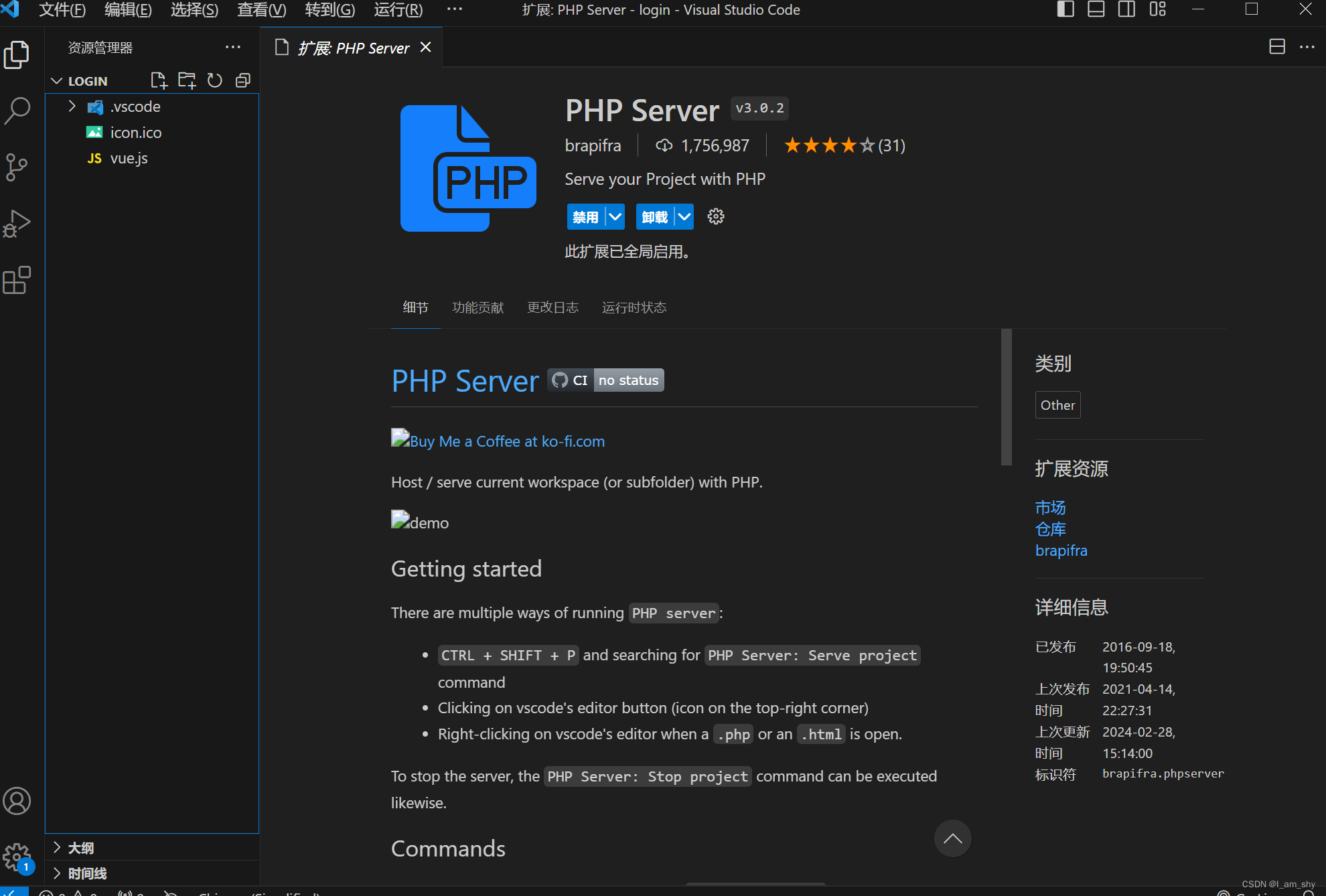
Task: Click the demo image placeholder
Action: 420,522
